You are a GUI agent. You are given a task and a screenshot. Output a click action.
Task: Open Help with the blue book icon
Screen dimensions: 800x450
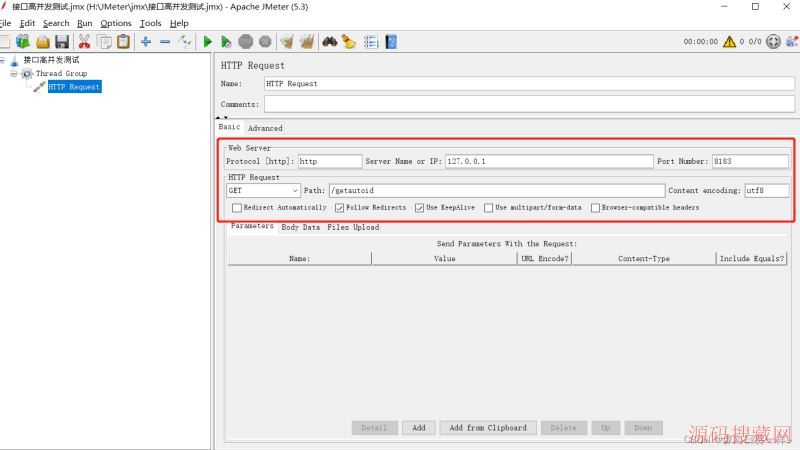(x=391, y=42)
